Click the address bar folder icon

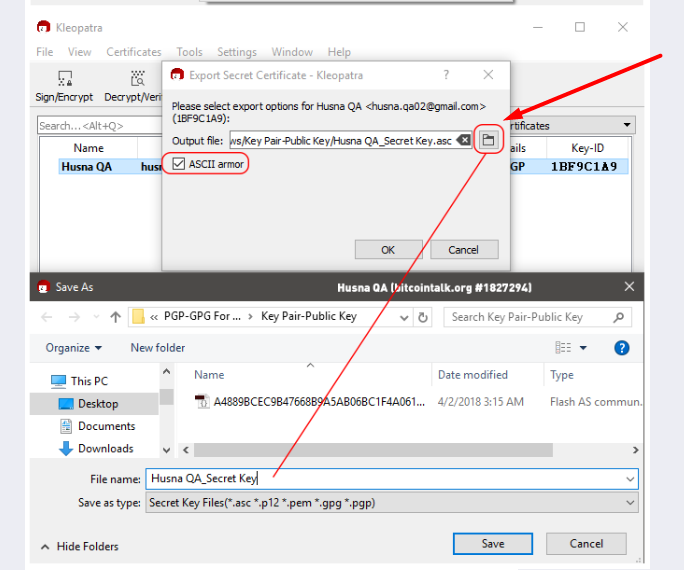pyautogui.click(x=138, y=317)
